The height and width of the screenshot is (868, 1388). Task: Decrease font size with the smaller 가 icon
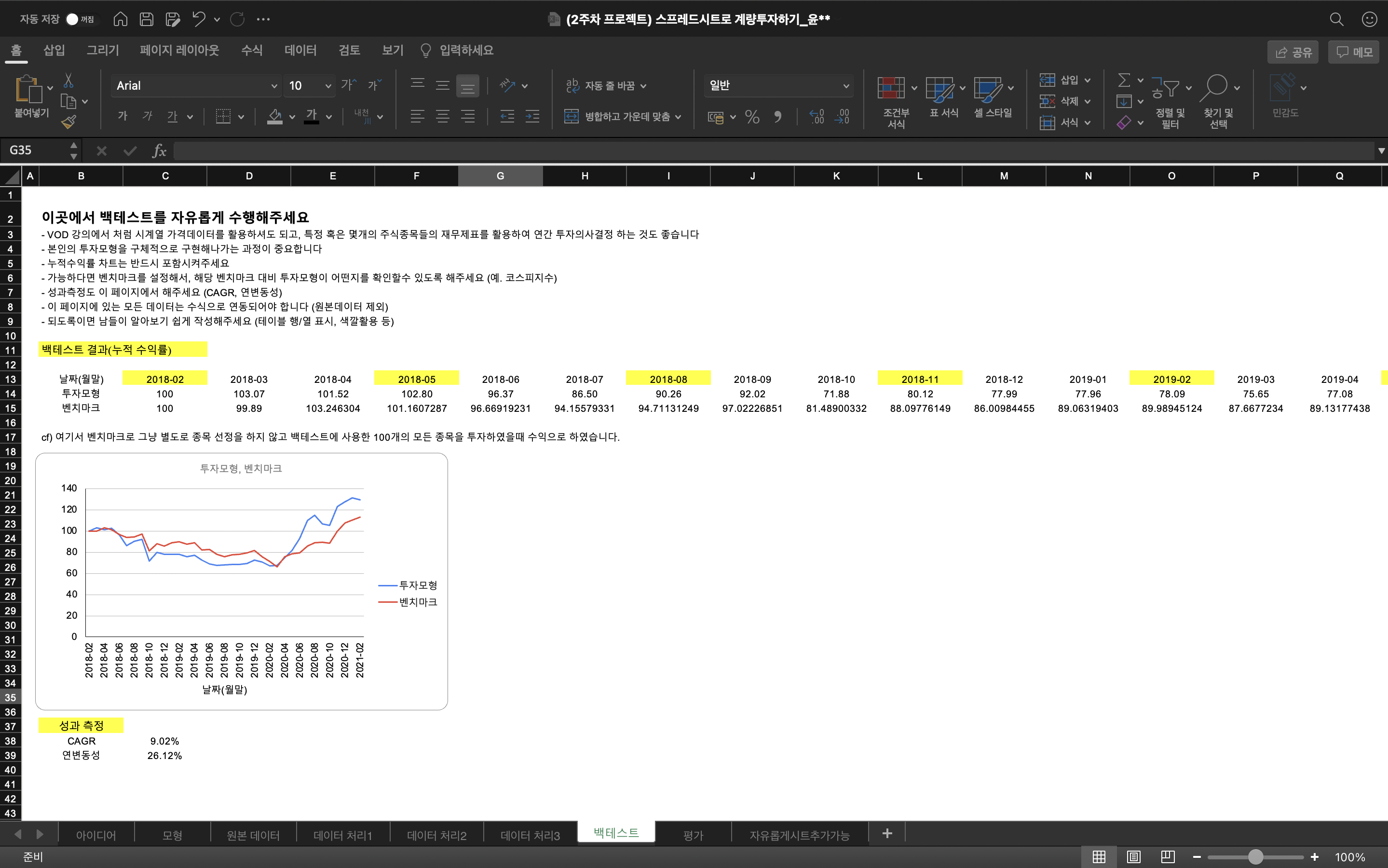[374, 85]
